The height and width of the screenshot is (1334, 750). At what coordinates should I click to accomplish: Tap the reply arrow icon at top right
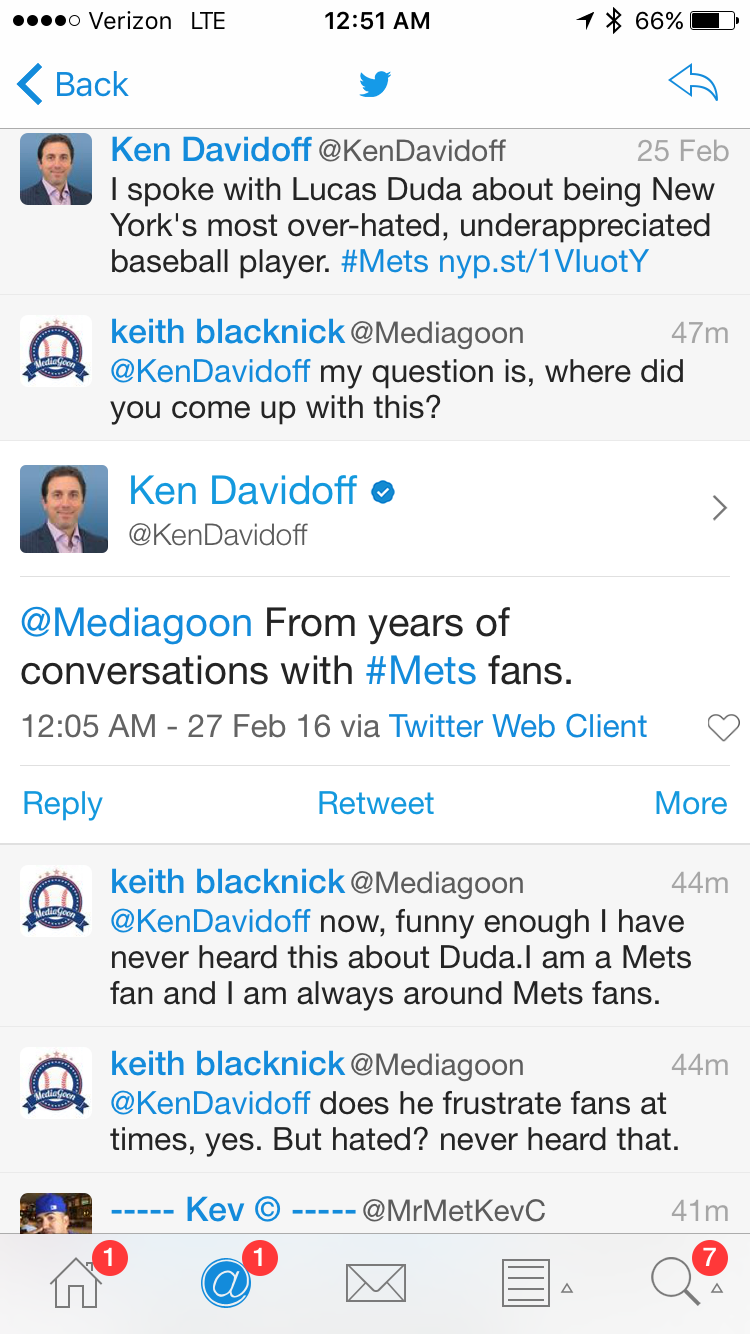click(693, 85)
